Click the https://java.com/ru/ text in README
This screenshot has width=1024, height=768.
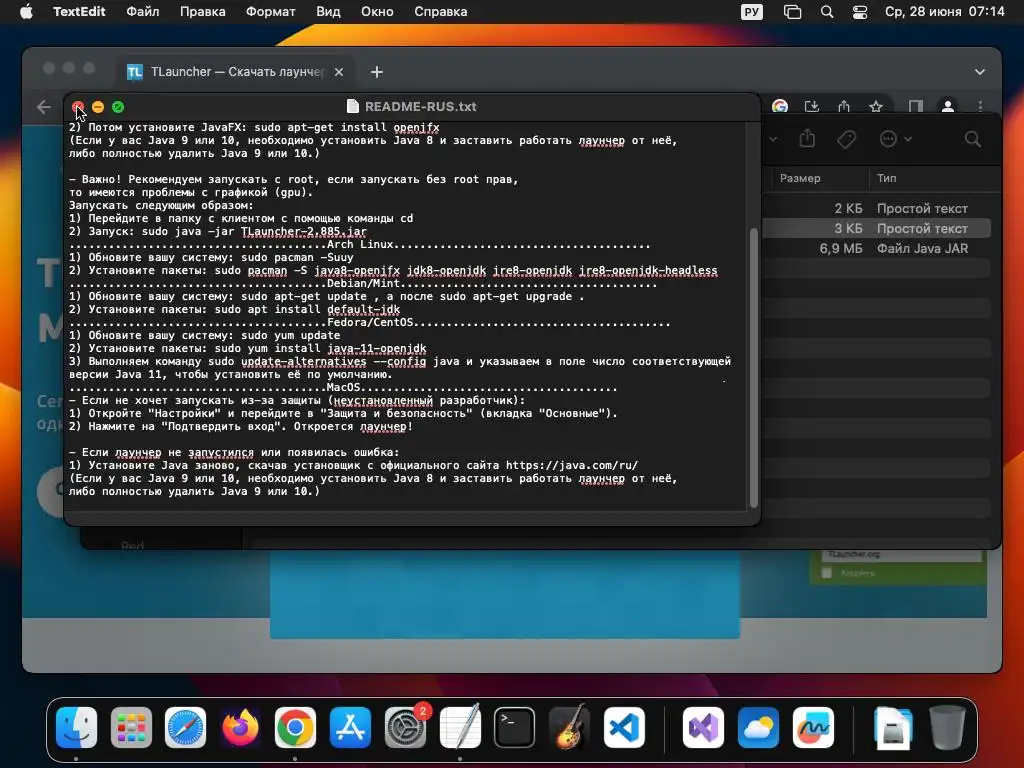(x=572, y=466)
